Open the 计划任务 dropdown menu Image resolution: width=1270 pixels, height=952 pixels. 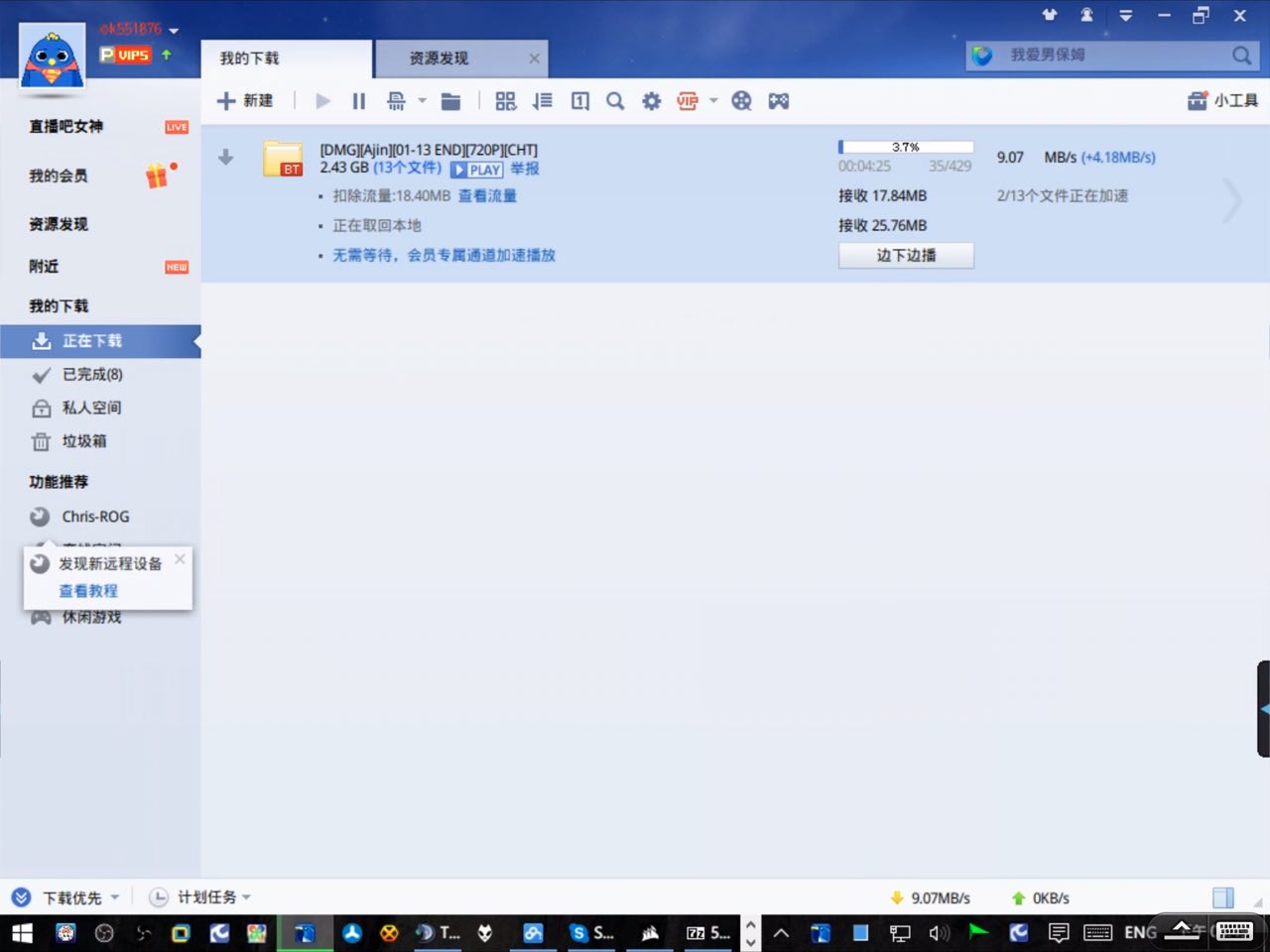point(246,897)
